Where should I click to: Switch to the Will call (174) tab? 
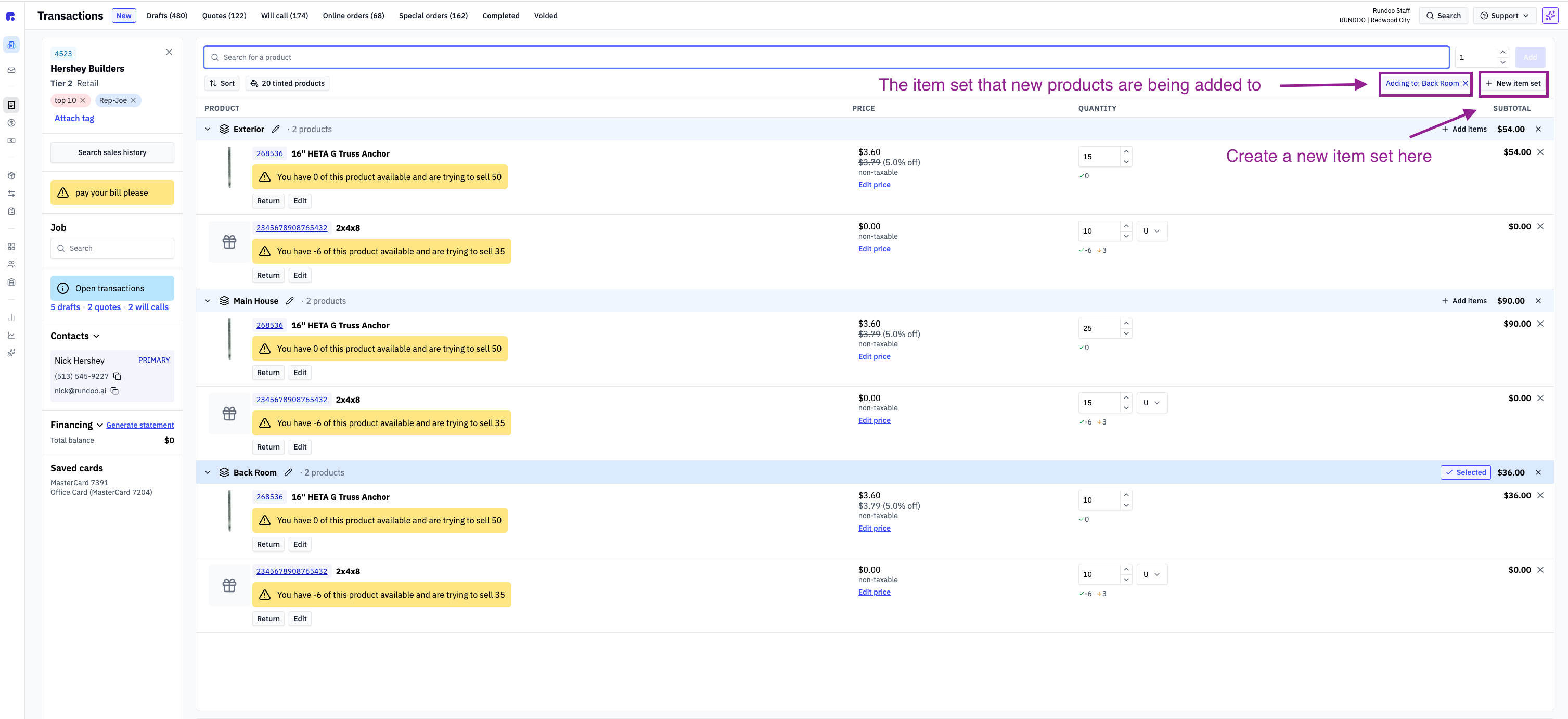[x=284, y=16]
